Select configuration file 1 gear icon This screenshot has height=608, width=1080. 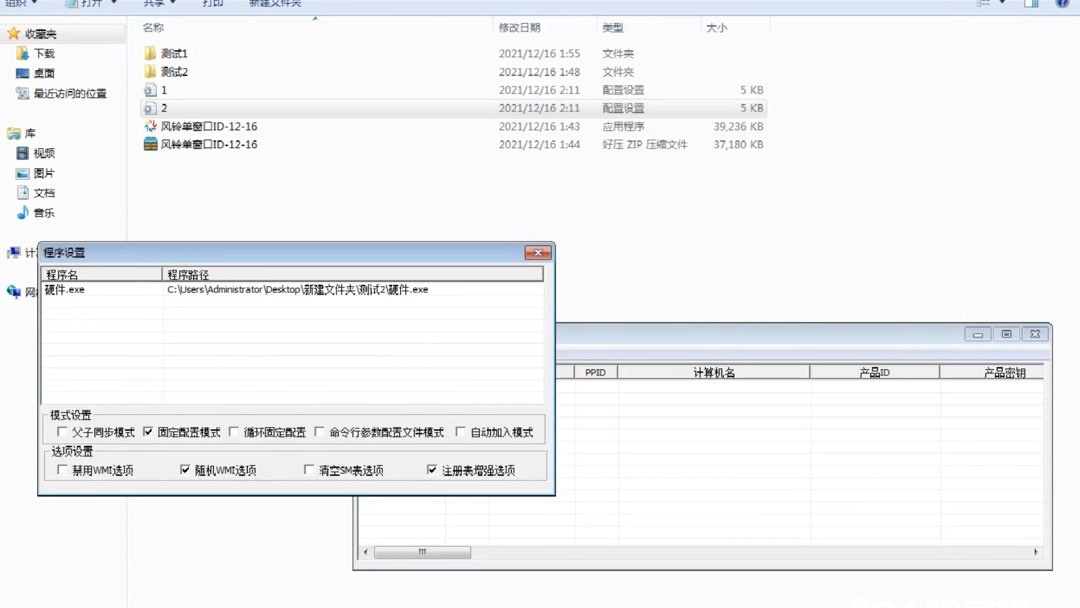[x=150, y=89]
